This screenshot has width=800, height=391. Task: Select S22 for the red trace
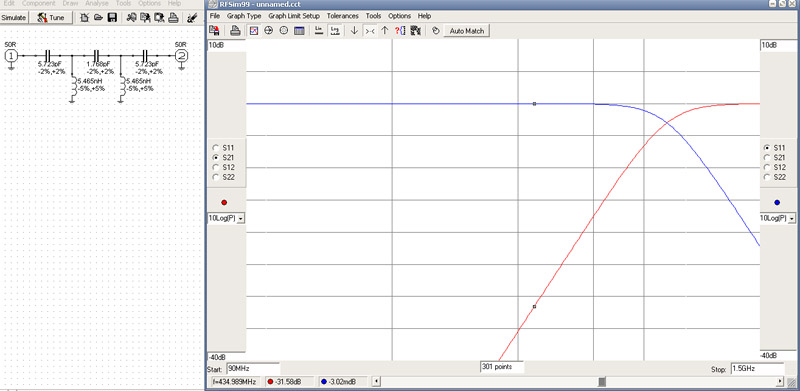pyautogui.click(x=216, y=177)
